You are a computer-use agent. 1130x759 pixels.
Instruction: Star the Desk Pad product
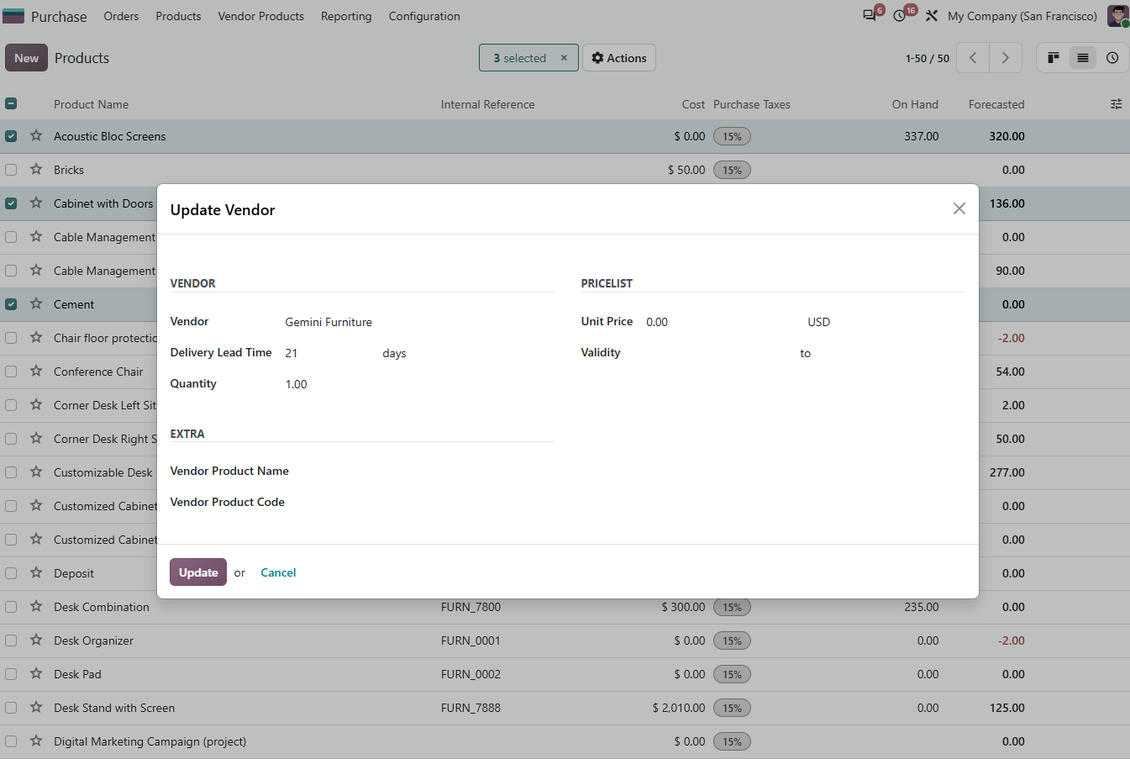click(36, 674)
